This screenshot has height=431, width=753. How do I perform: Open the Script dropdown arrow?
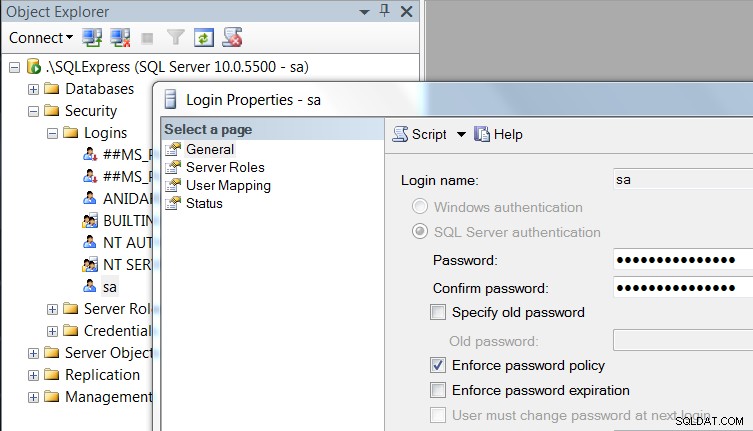(x=461, y=135)
